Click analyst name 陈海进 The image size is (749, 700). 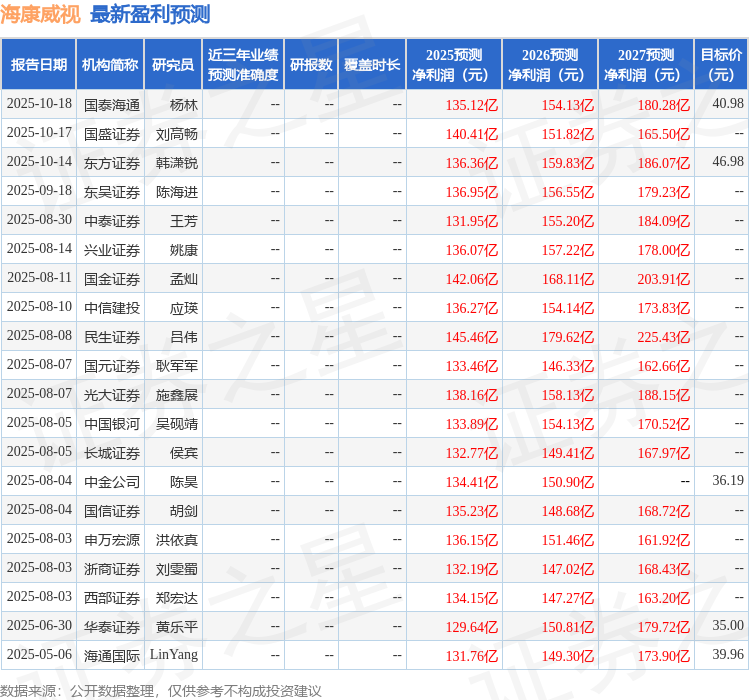pyautogui.click(x=177, y=192)
